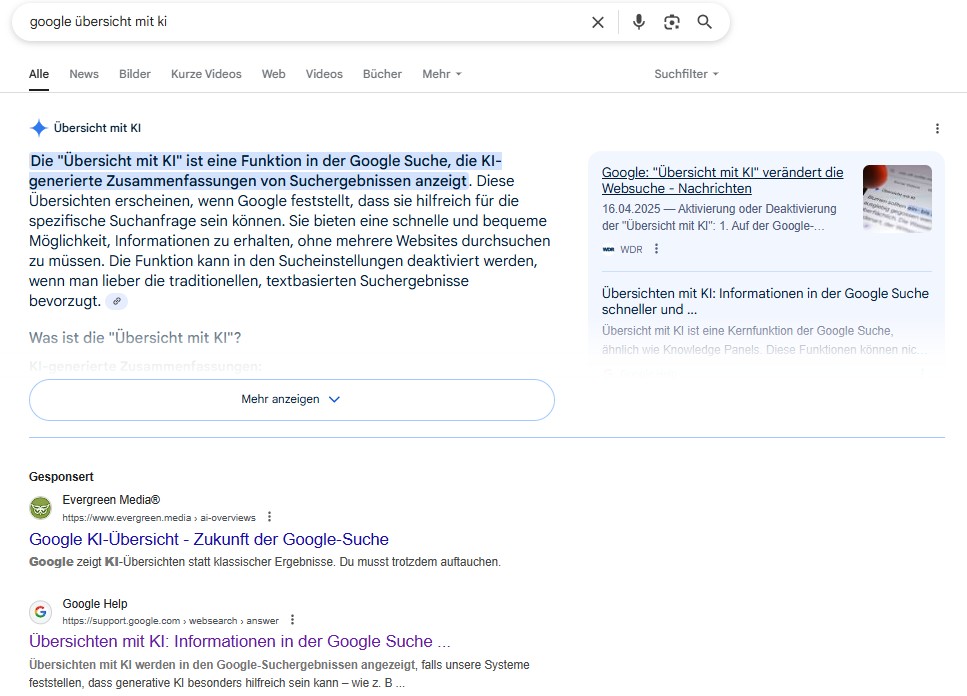Click heading 'Was ist die "Übersicht mit KI"?'

[x=135, y=338]
